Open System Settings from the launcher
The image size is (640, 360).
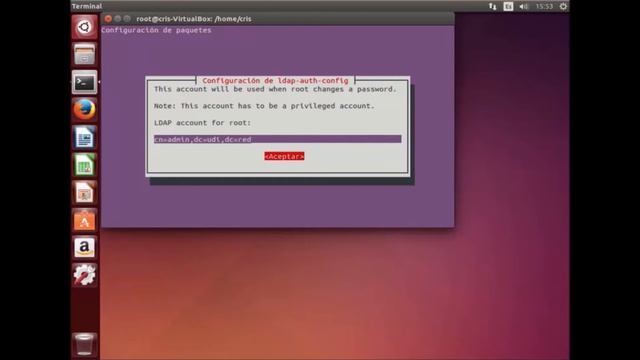pyautogui.click(x=84, y=275)
